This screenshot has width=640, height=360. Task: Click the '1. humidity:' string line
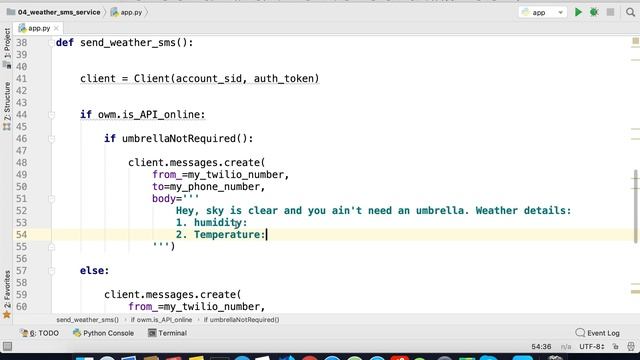click(211, 222)
